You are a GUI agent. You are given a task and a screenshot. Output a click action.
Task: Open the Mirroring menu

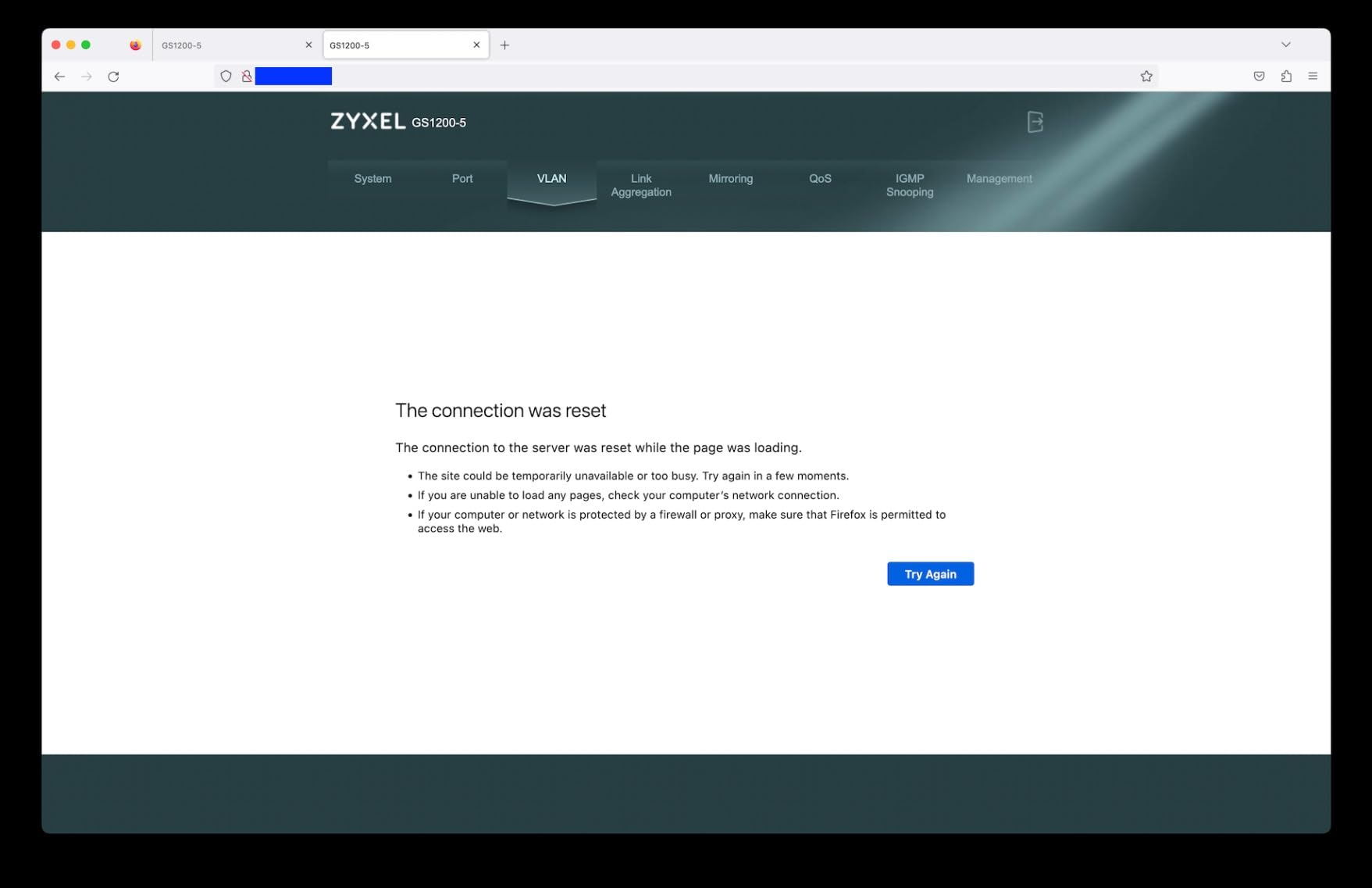coord(731,179)
